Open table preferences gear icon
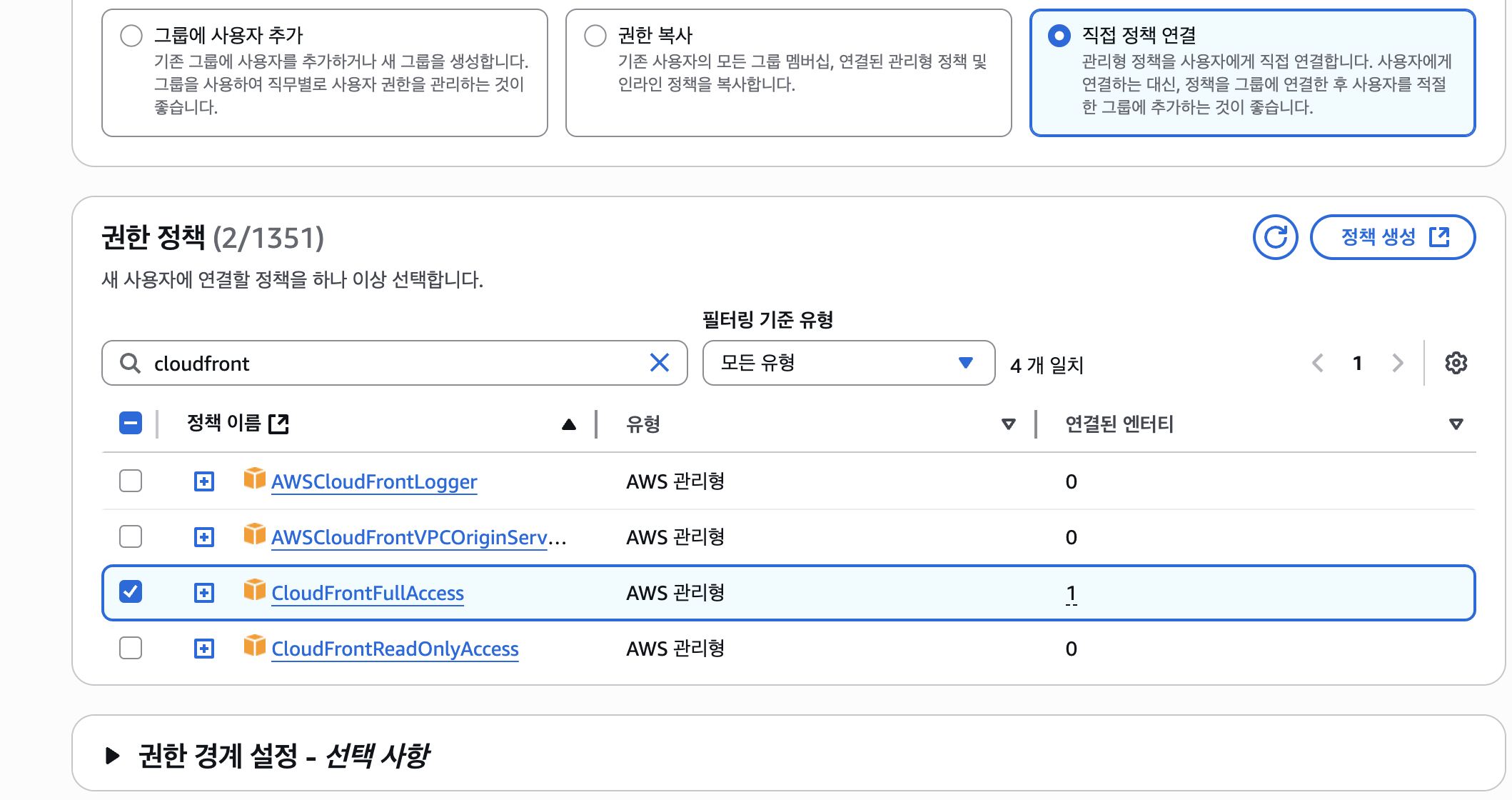The width and height of the screenshot is (1512, 800). tap(1456, 363)
